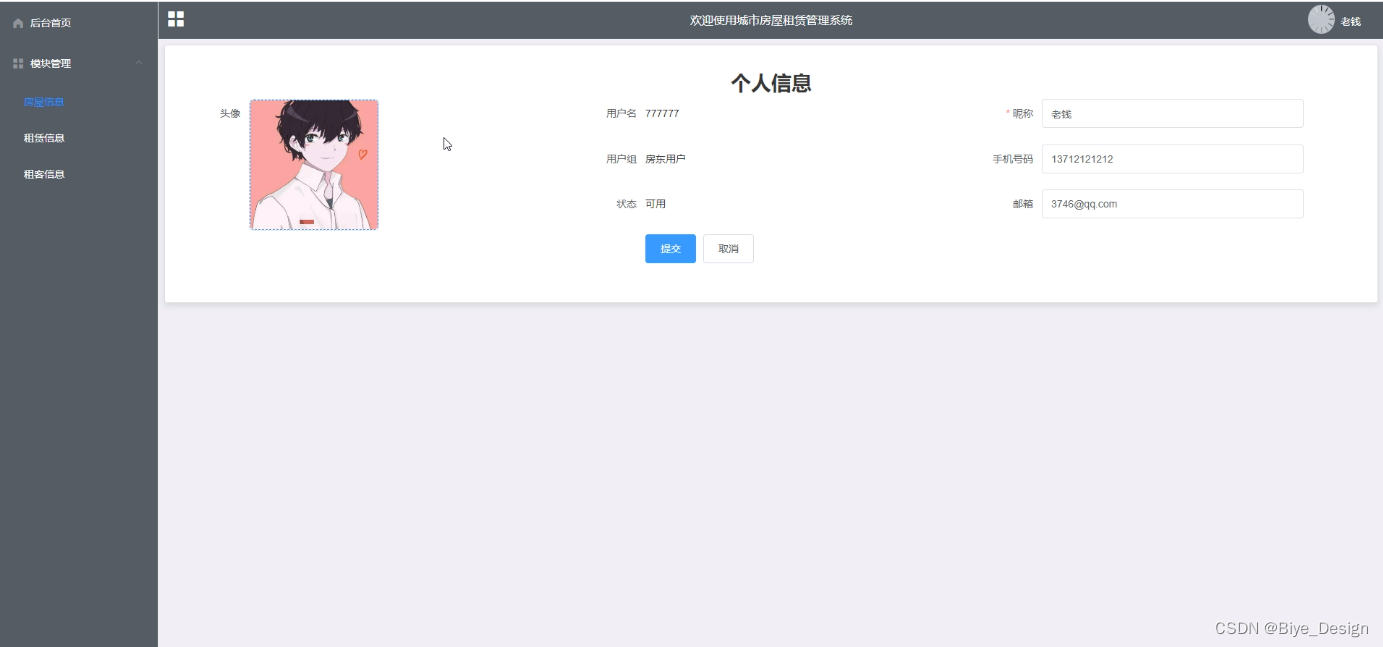Click the status value 可用

(655, 204)
